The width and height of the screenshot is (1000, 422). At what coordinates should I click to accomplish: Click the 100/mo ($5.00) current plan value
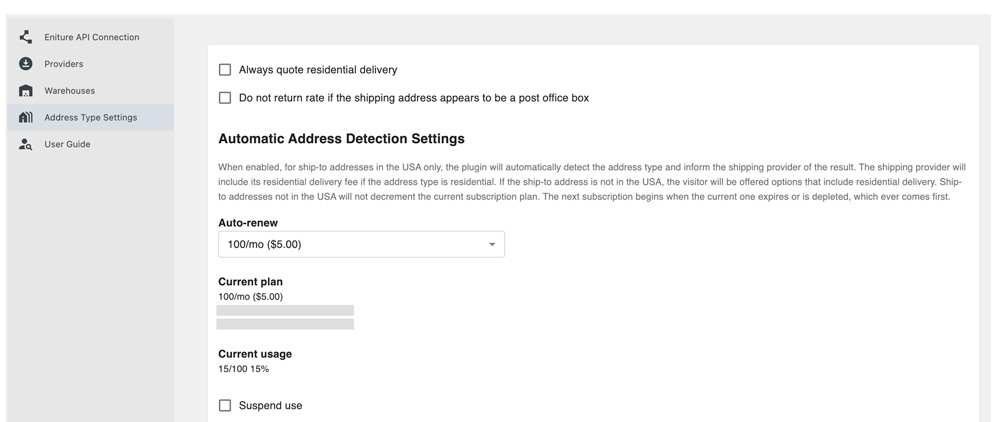tap(251, 296)
